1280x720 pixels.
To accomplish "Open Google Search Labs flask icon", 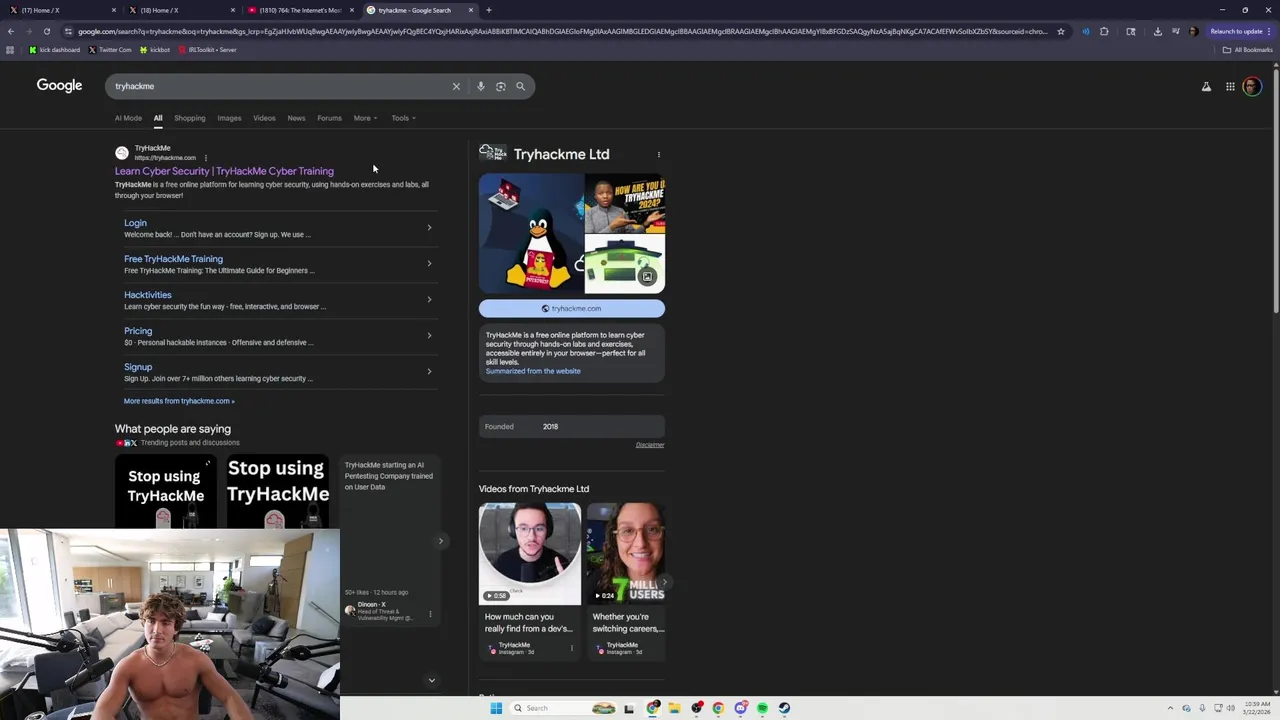I will tap(1206, 87).
